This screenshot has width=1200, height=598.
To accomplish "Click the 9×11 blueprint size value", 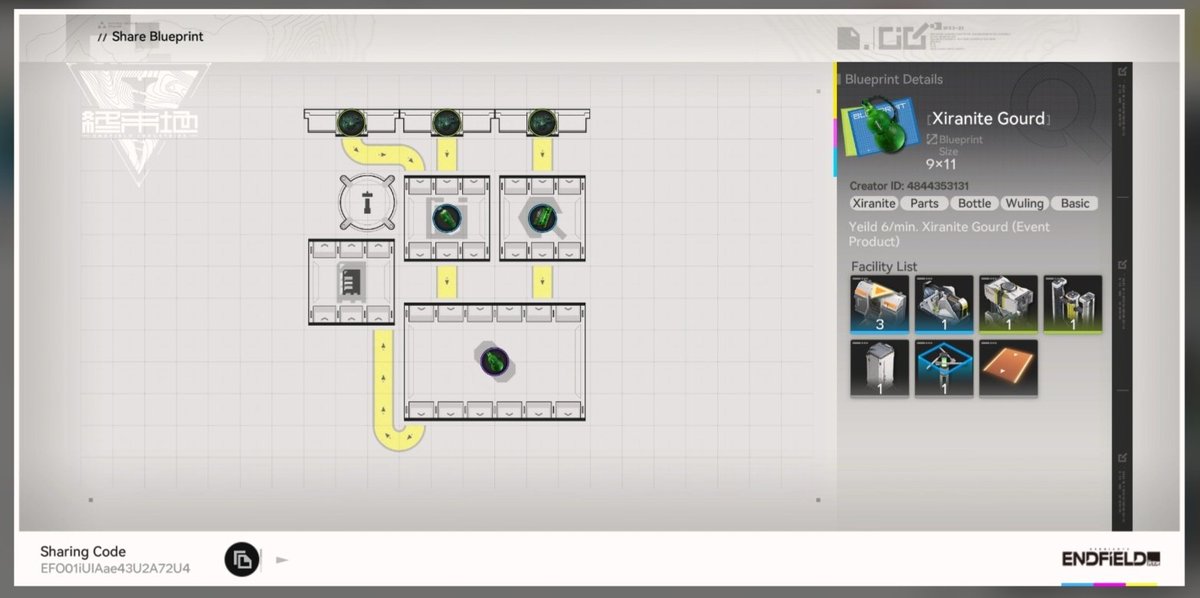I will point(941,164).
